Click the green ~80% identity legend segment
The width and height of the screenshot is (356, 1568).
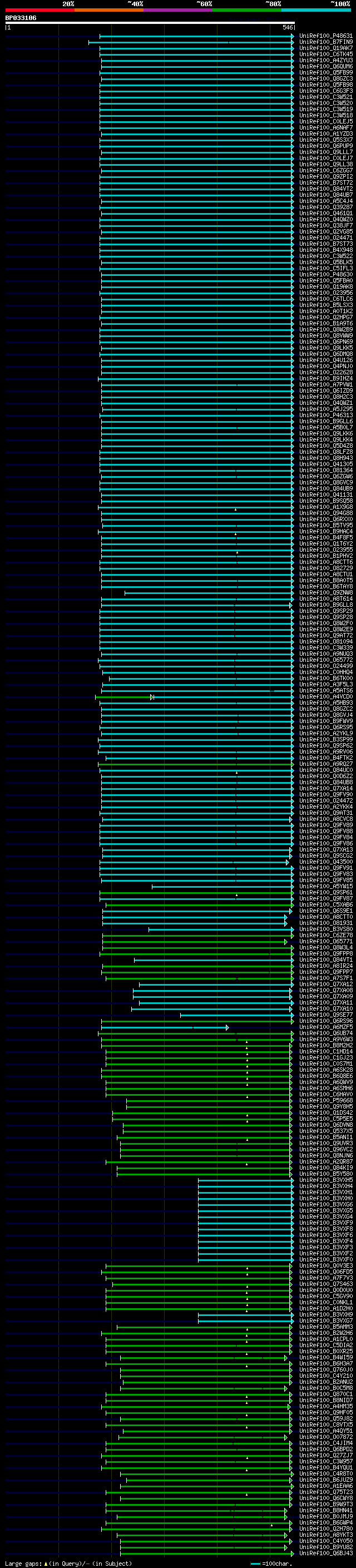tap(247, 10)
